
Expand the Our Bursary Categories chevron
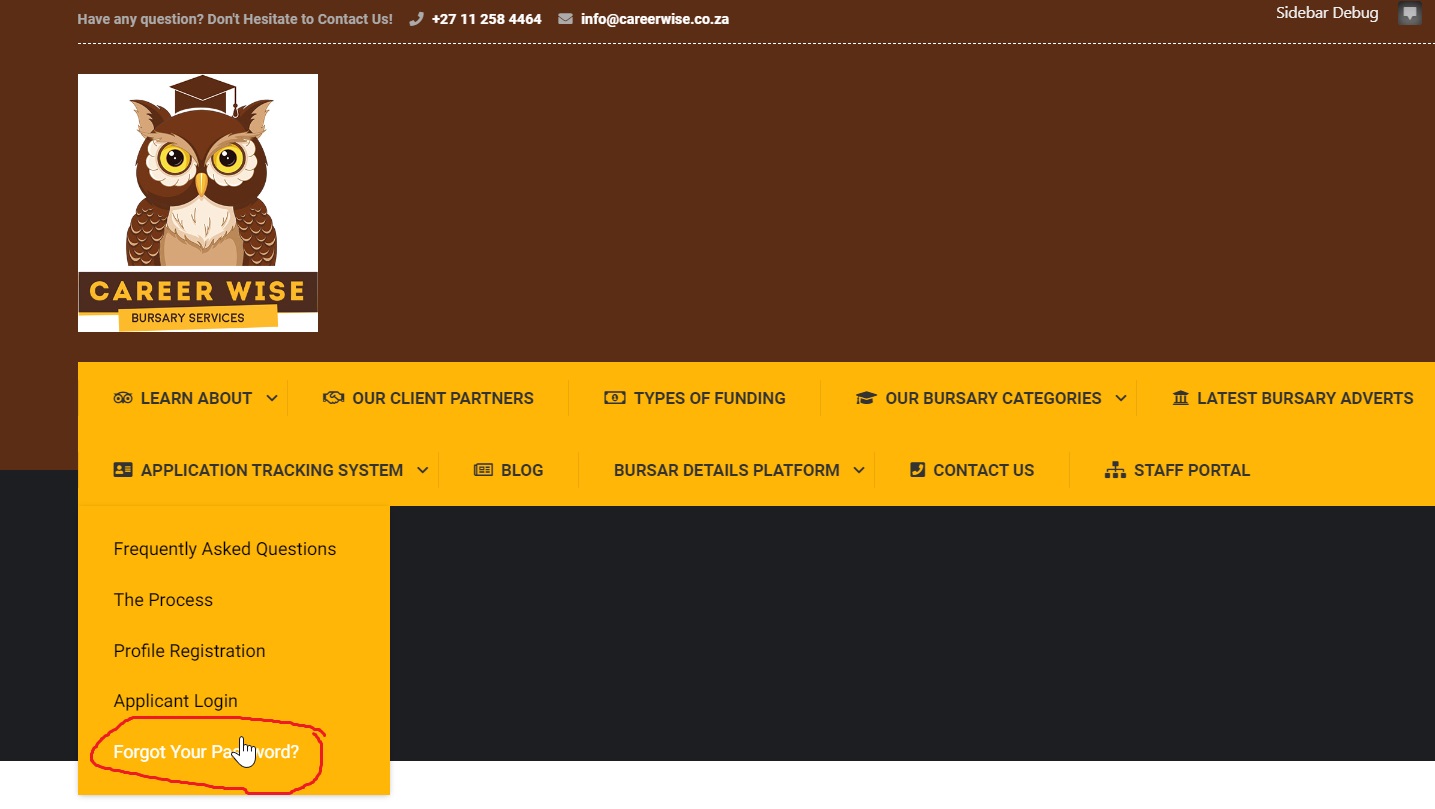[x=1121, y=398]
